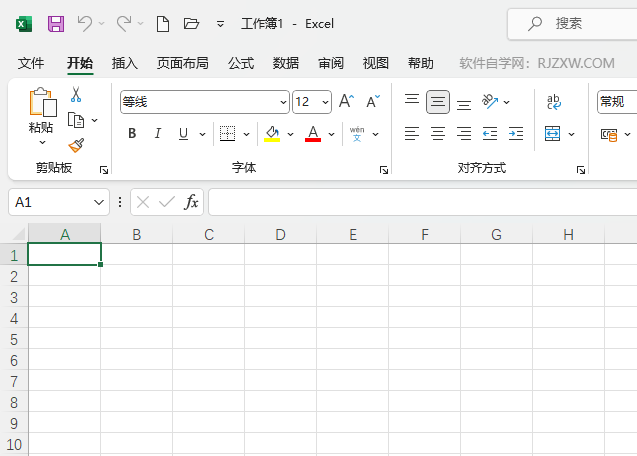Open the 等线 font name dropdown
The height and width of the screenshot is (456, 637).
(x=284, y=102)
